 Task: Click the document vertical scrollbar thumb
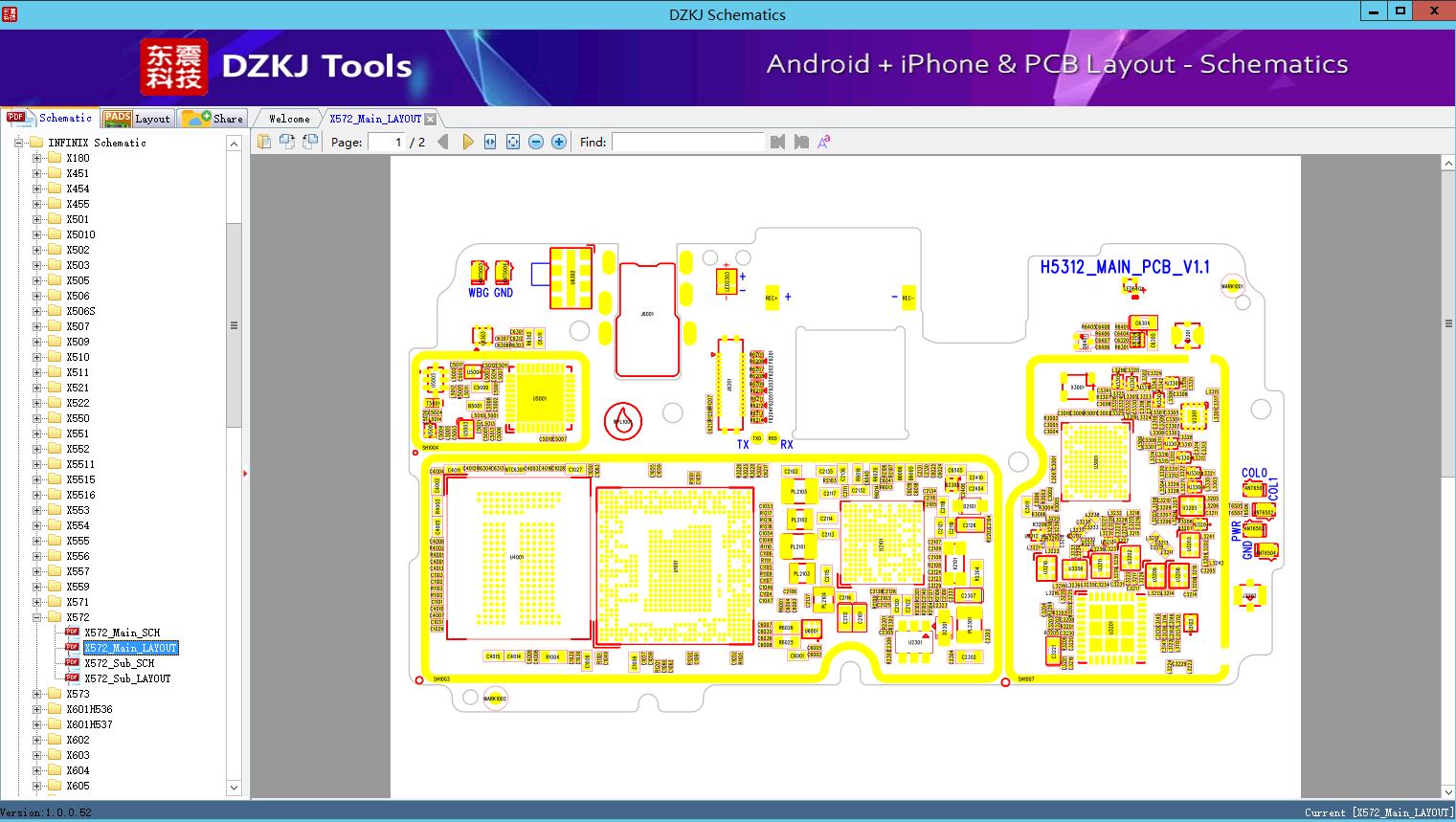(x=1448, y=322)
